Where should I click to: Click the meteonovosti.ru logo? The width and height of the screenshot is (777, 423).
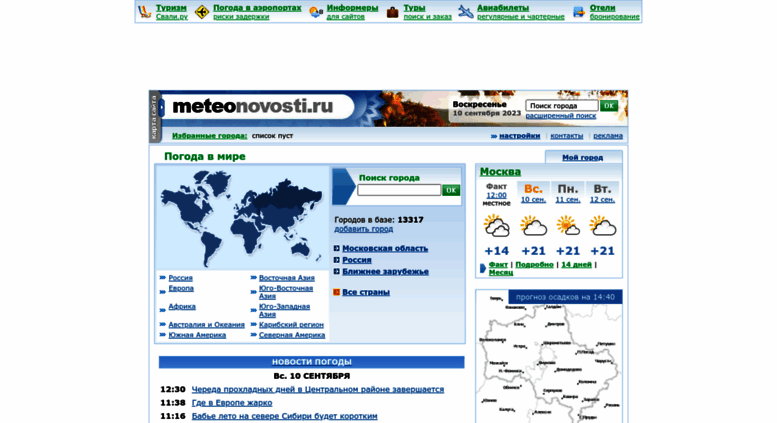click(x=253, y=106)
